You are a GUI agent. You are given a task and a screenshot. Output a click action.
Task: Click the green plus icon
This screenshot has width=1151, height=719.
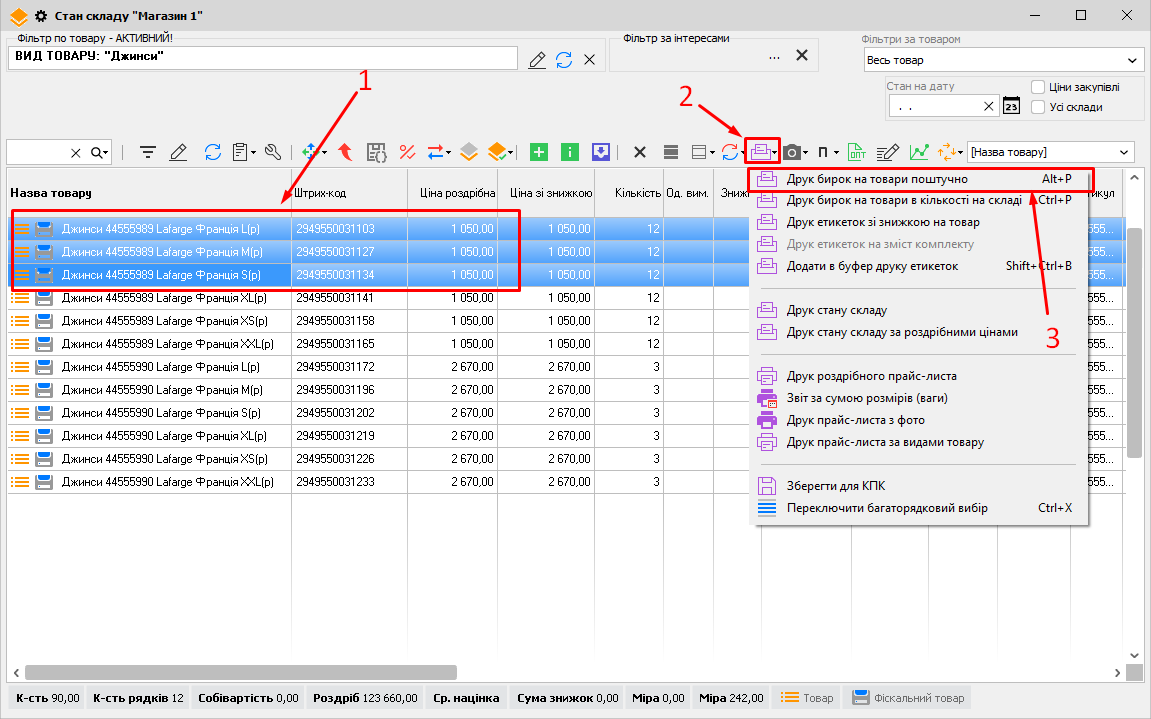(539, 152)
